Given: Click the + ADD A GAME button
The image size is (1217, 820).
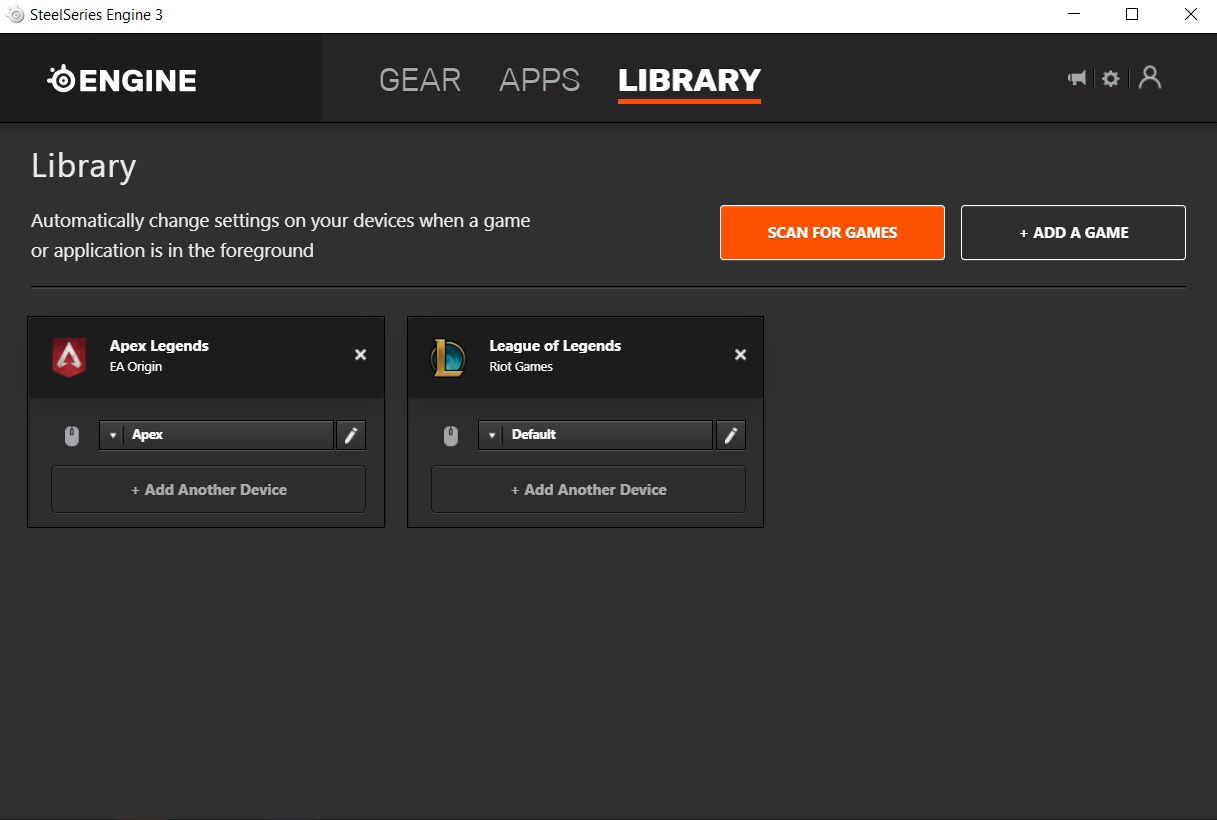Looking at the screenshot, I should (1073, 233).
